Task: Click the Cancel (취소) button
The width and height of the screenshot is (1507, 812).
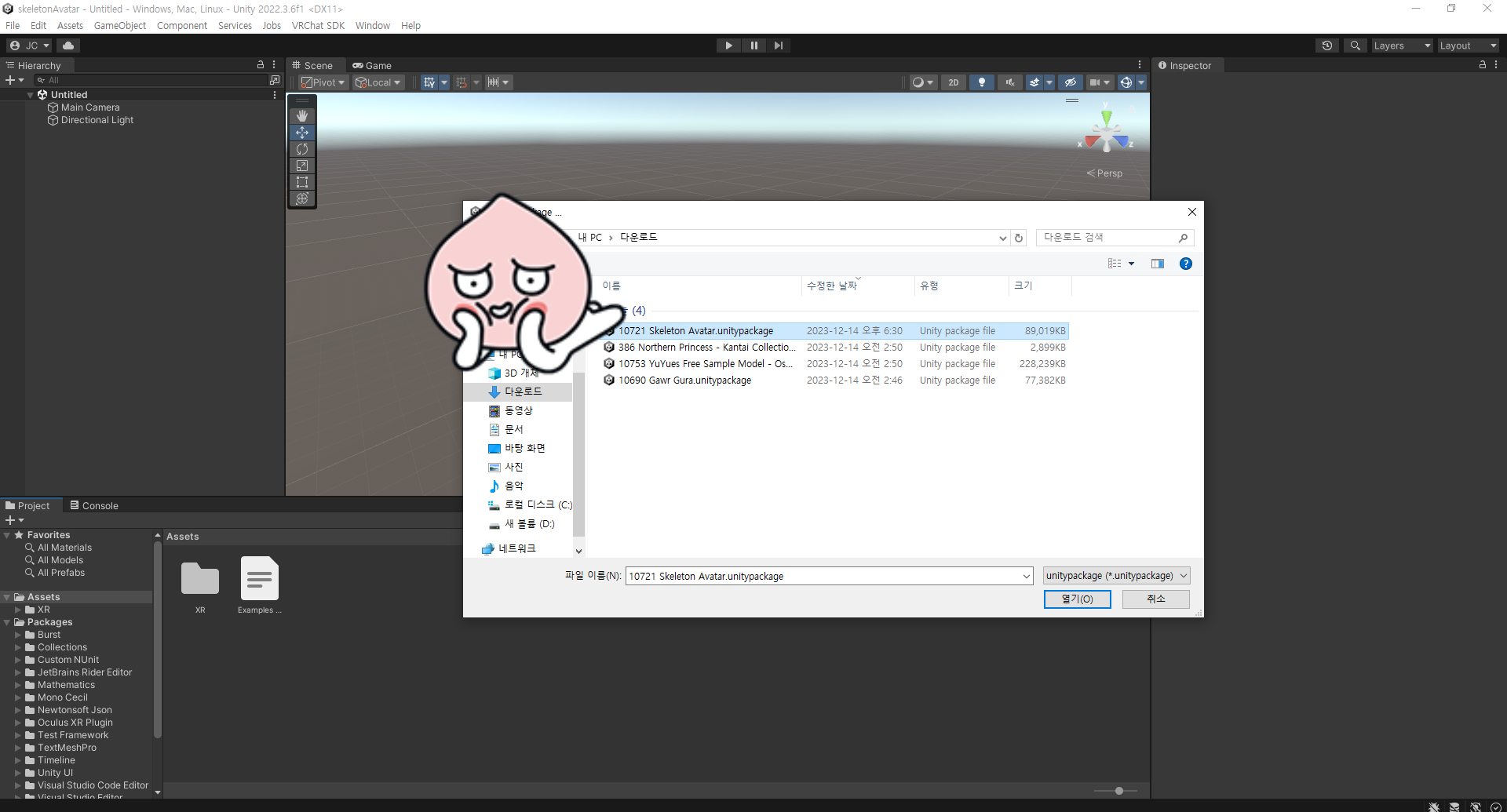Action: tap(1155, 599)
